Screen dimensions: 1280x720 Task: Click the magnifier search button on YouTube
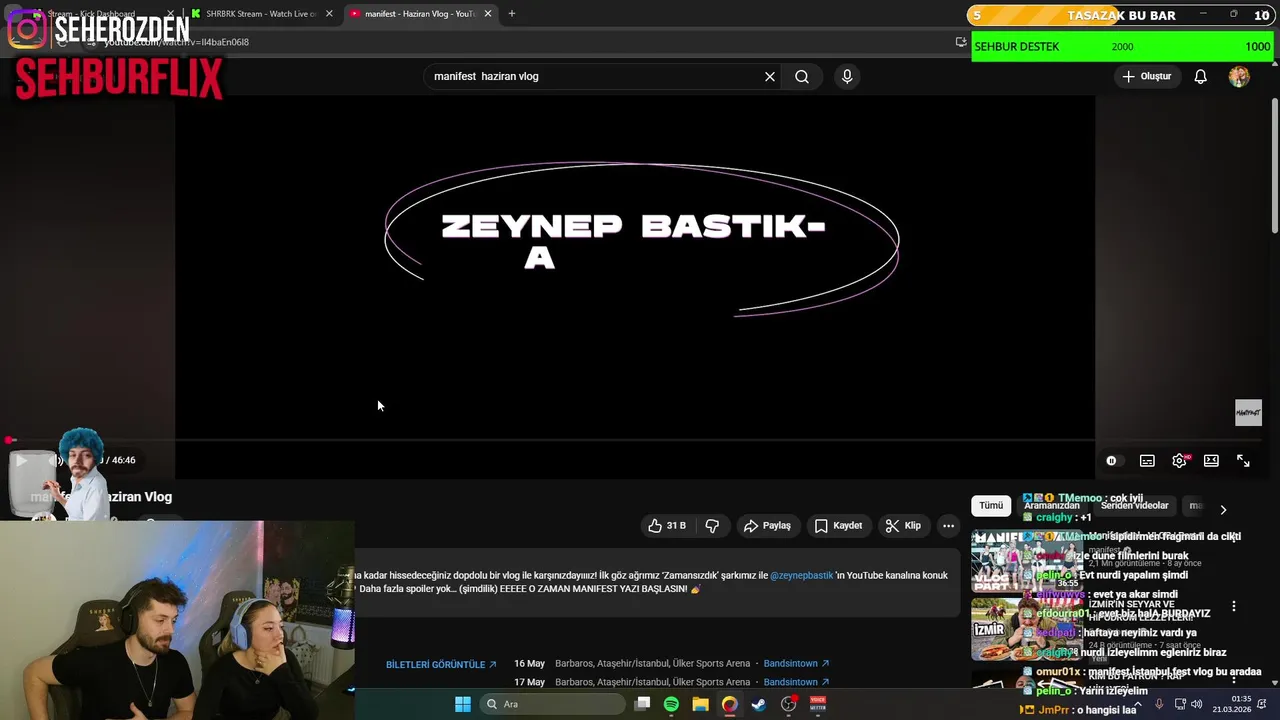click(802, 76)
